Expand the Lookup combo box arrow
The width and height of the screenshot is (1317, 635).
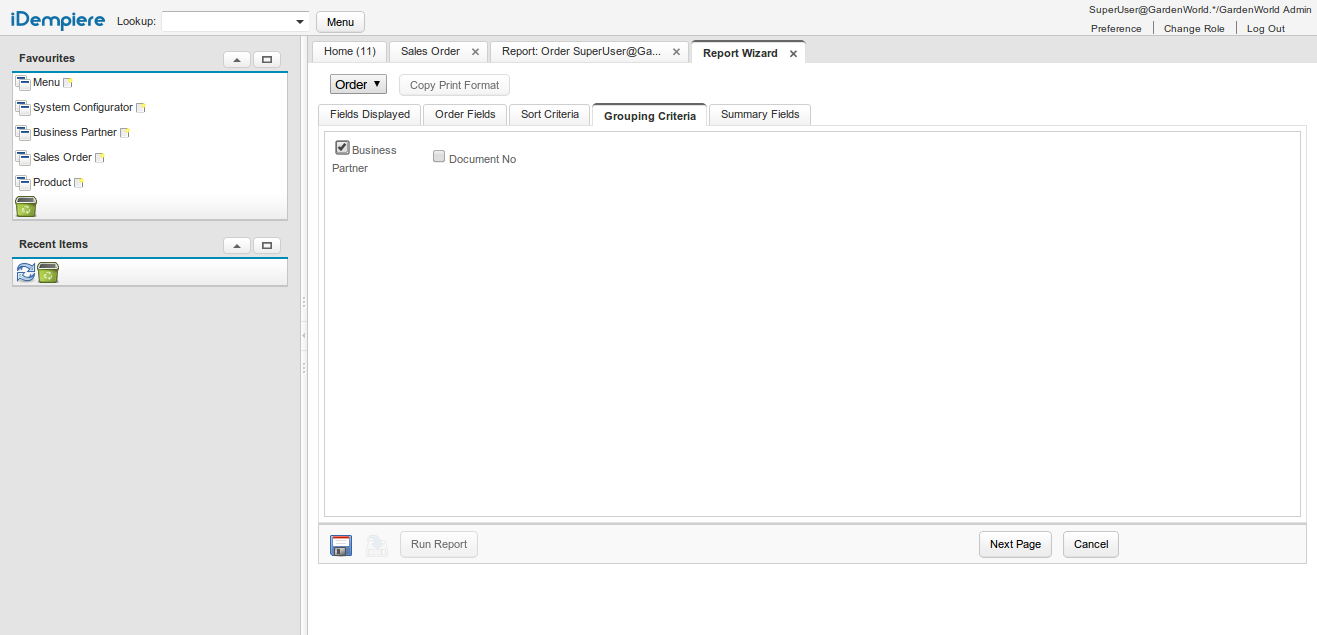(300, 22)
